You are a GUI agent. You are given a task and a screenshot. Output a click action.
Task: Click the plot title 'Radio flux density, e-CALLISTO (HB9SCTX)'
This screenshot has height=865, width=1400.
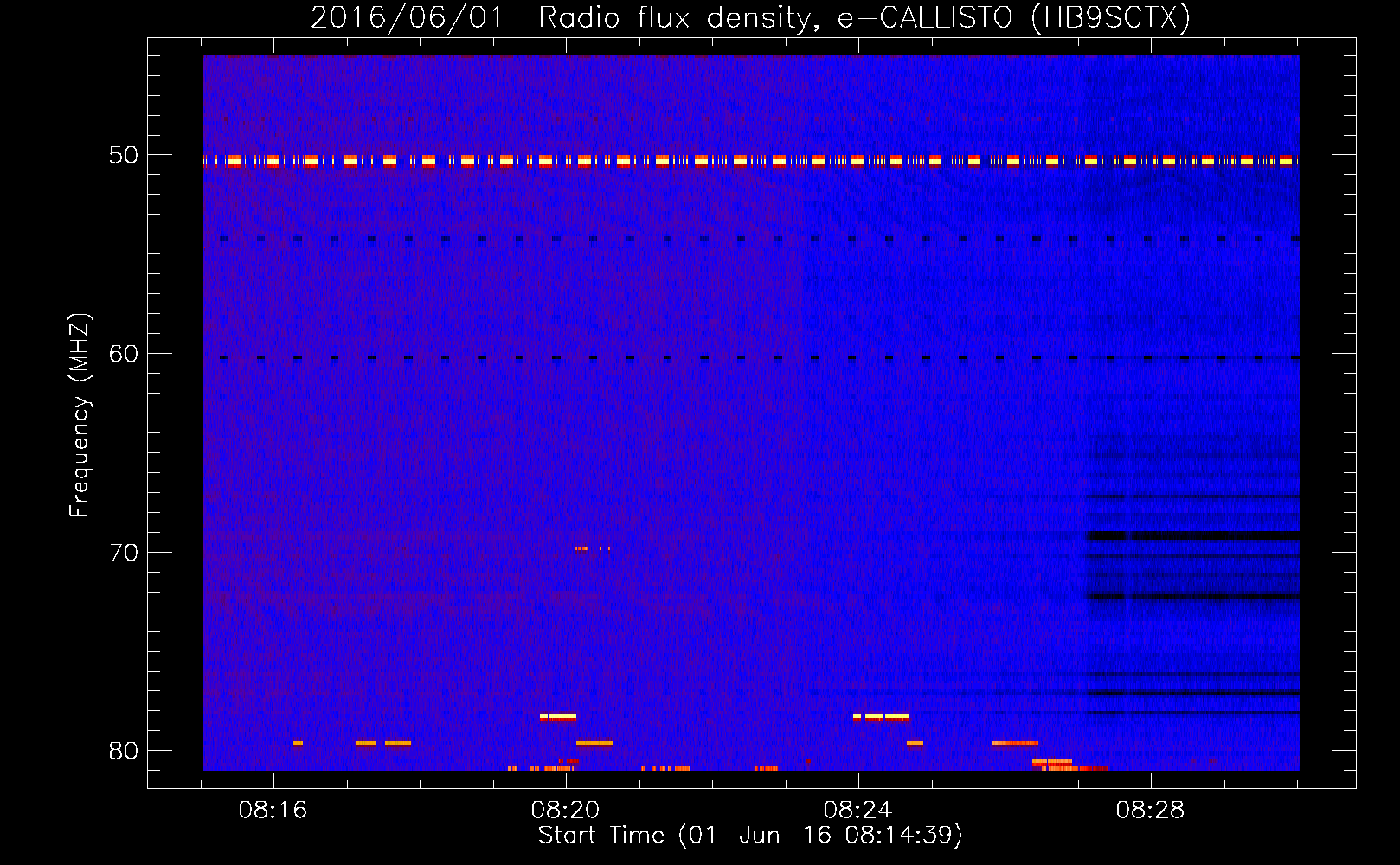pyautogui.click(x=864, y=18)
